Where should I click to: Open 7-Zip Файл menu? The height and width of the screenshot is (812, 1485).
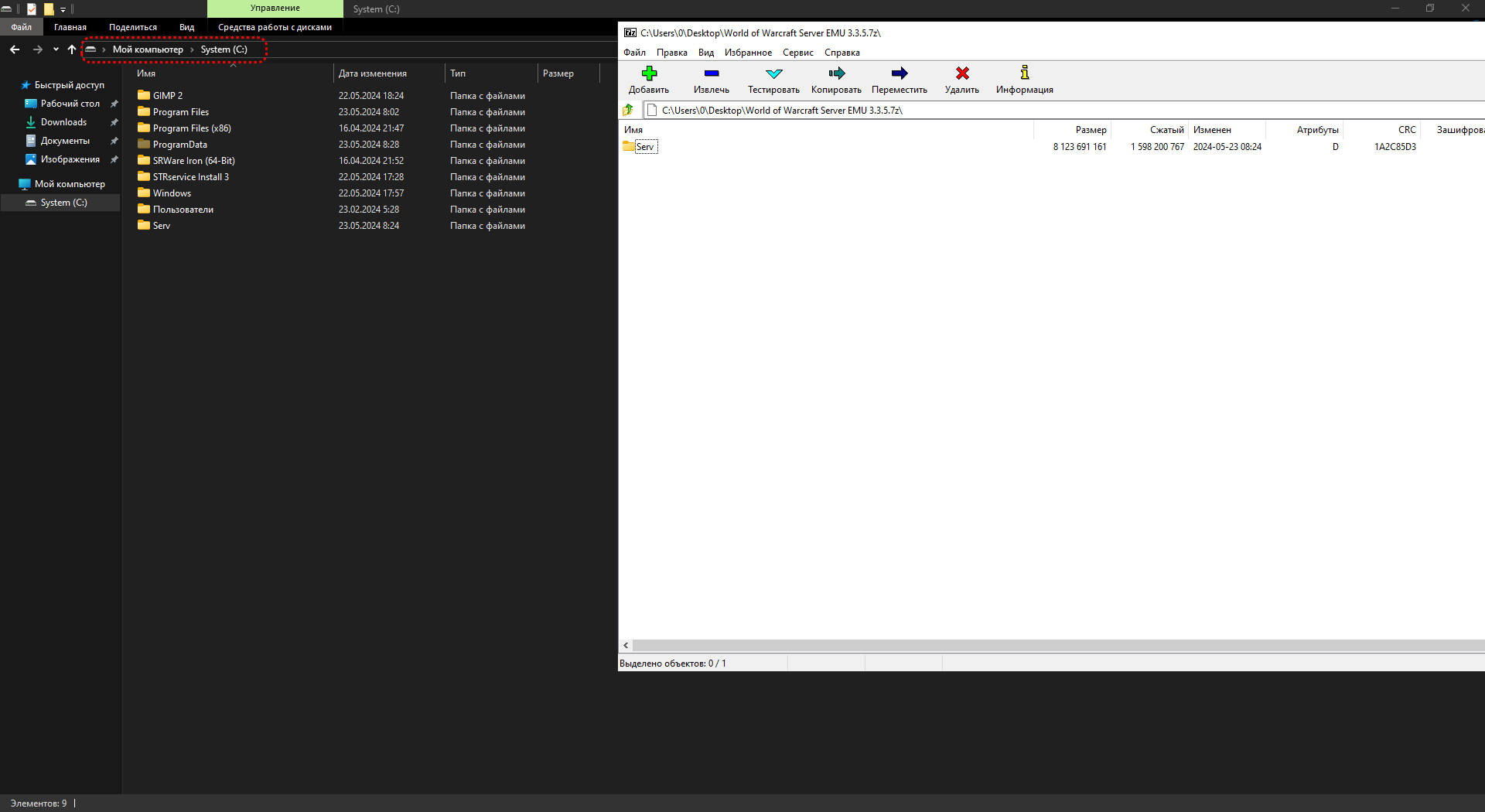[635, 53]
